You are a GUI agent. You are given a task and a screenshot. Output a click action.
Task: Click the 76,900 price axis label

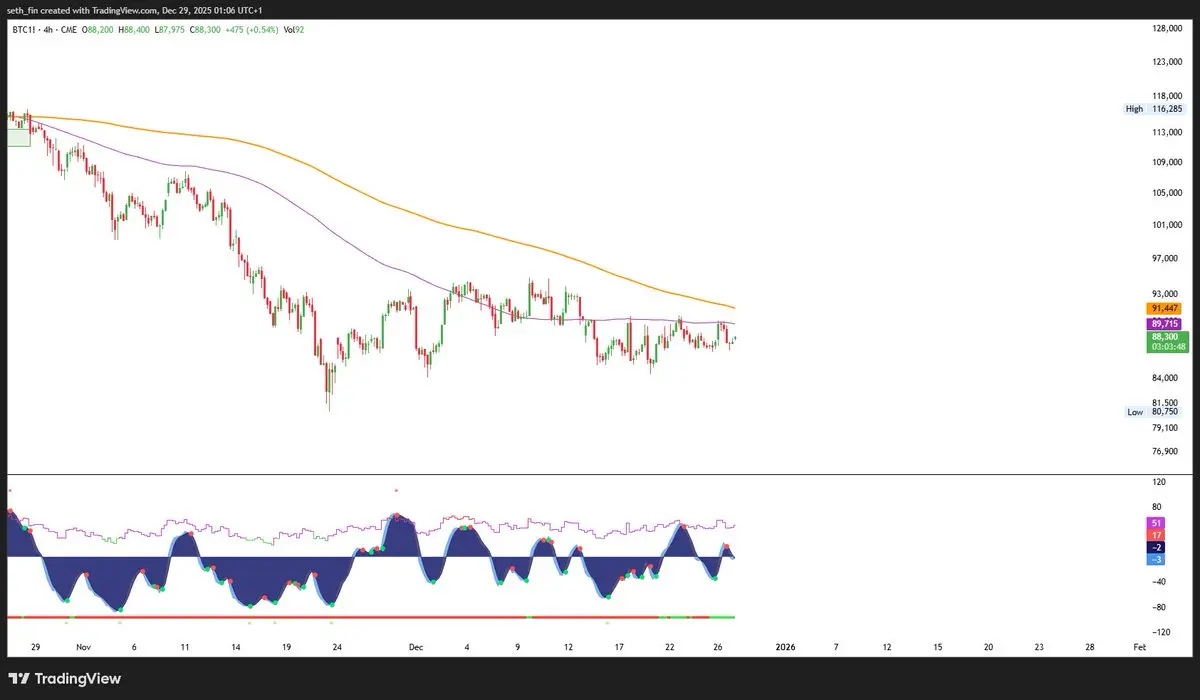point(1167,452)
